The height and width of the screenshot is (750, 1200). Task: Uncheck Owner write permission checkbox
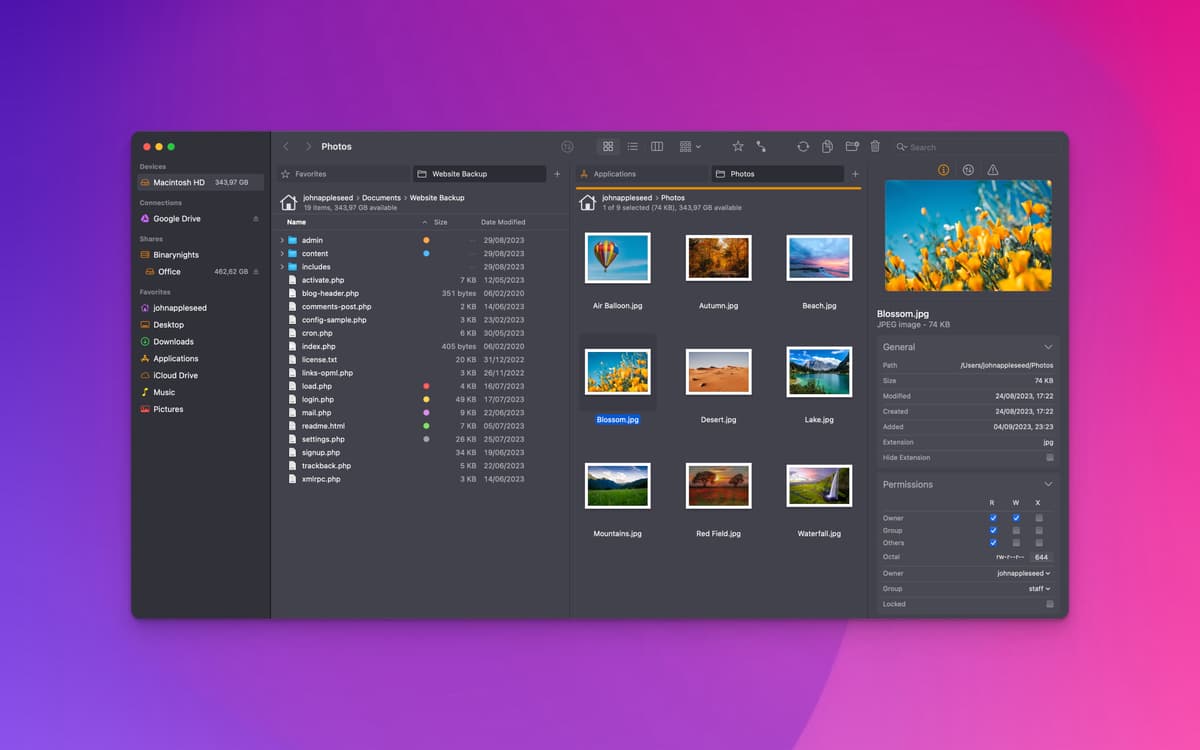pos(1016,518)
